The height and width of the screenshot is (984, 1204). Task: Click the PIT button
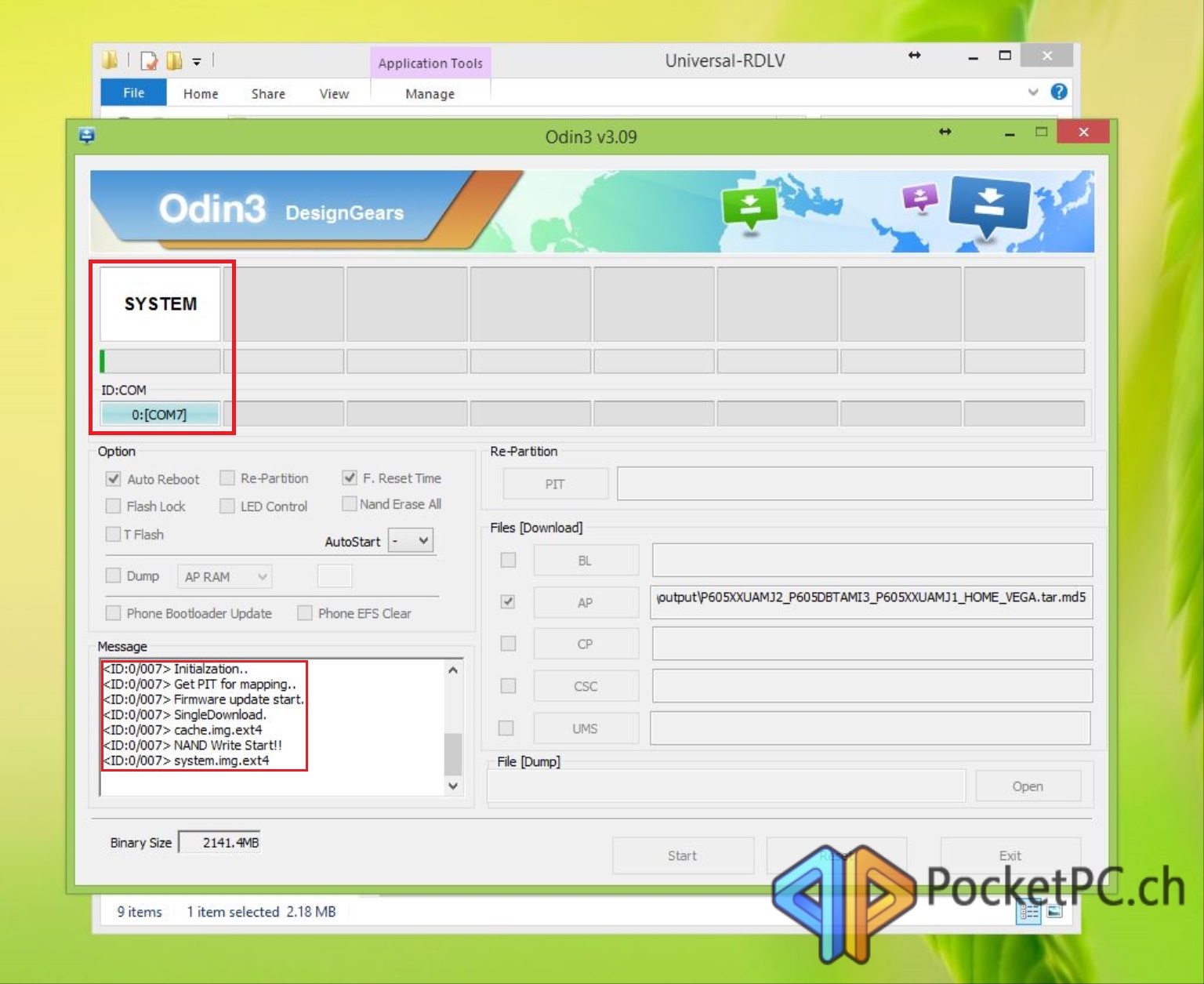[x=555, y=484]
